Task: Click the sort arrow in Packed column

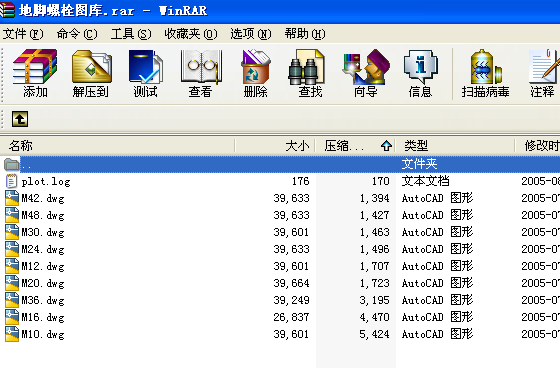Action: coord(386,146)
